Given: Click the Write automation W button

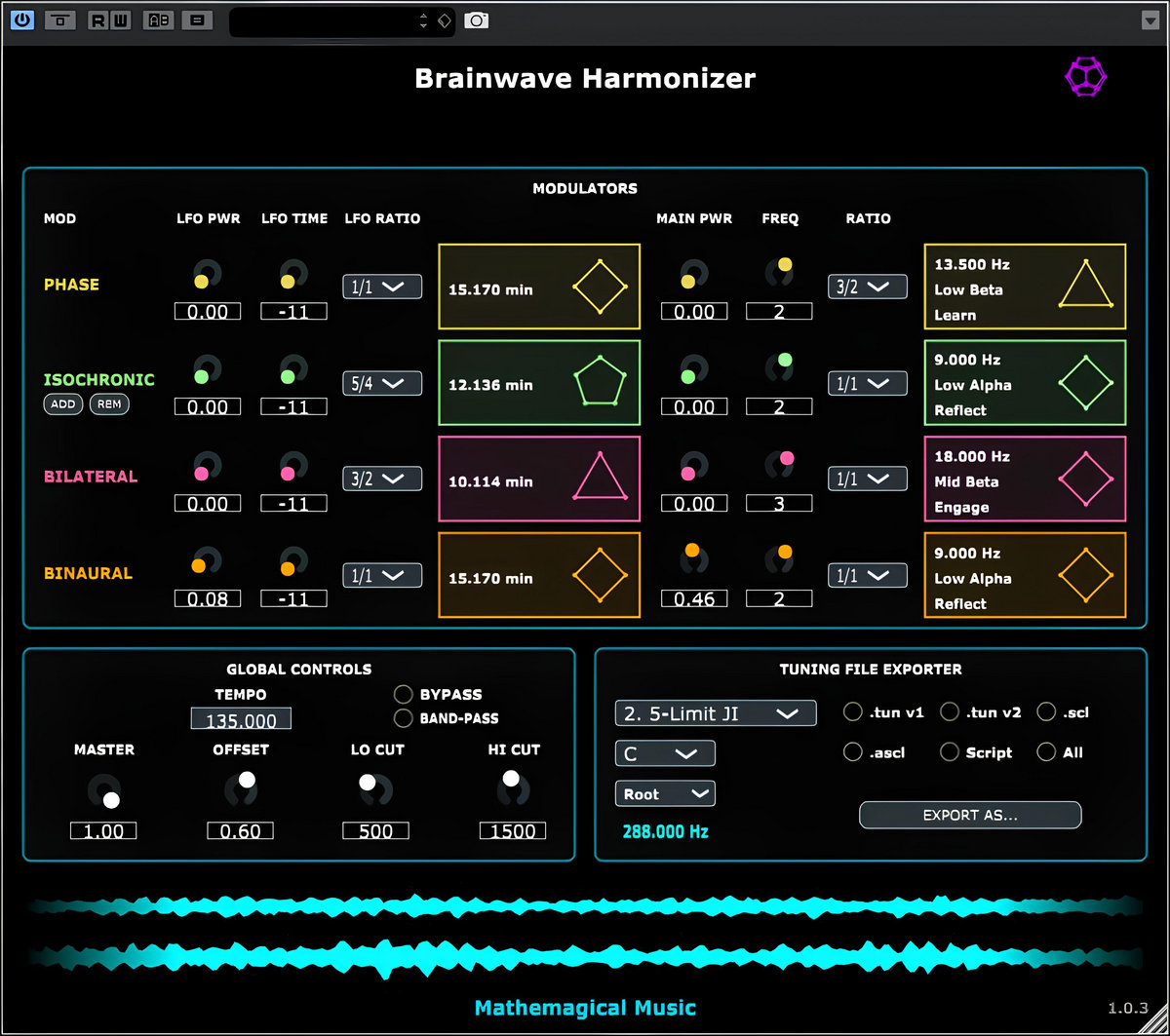Looking at the screenshot, I should pos(120,19).
